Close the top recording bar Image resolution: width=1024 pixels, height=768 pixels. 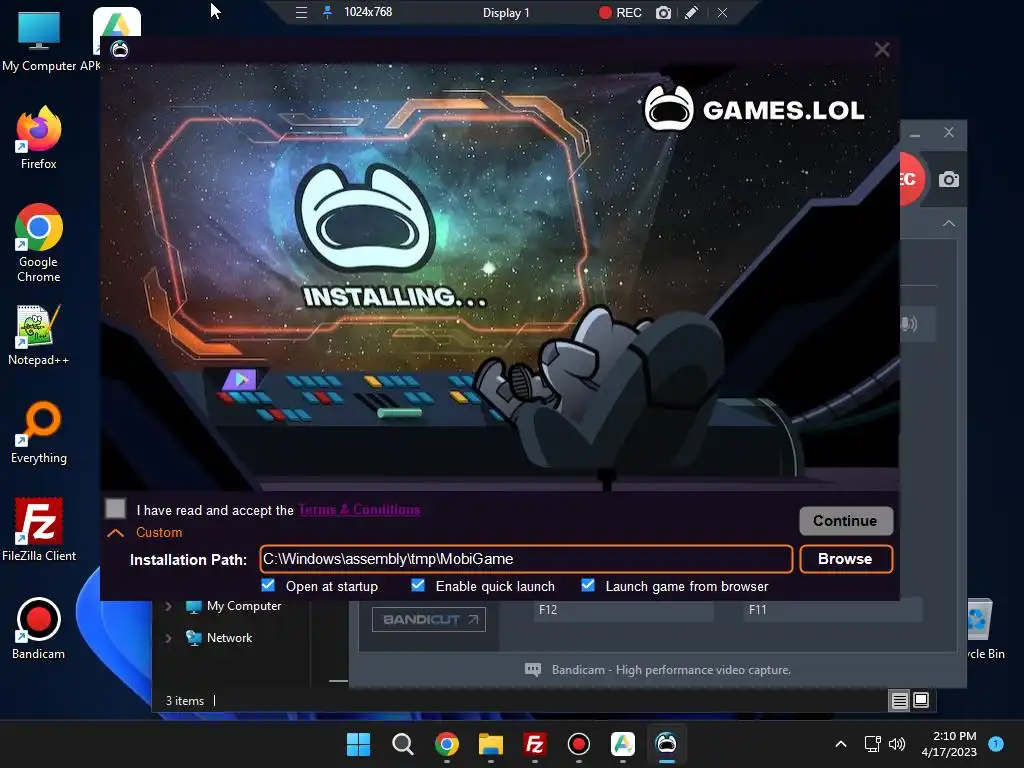722,12
